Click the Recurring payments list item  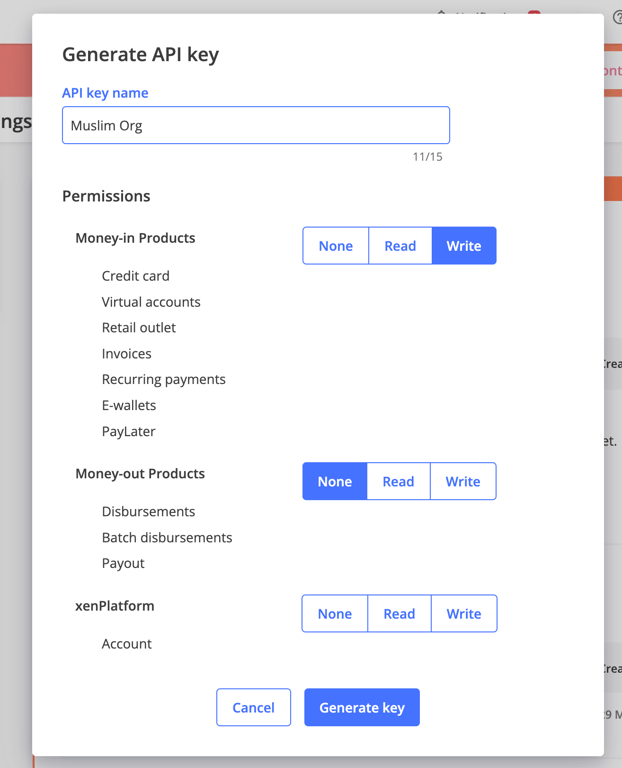(164, 380)
